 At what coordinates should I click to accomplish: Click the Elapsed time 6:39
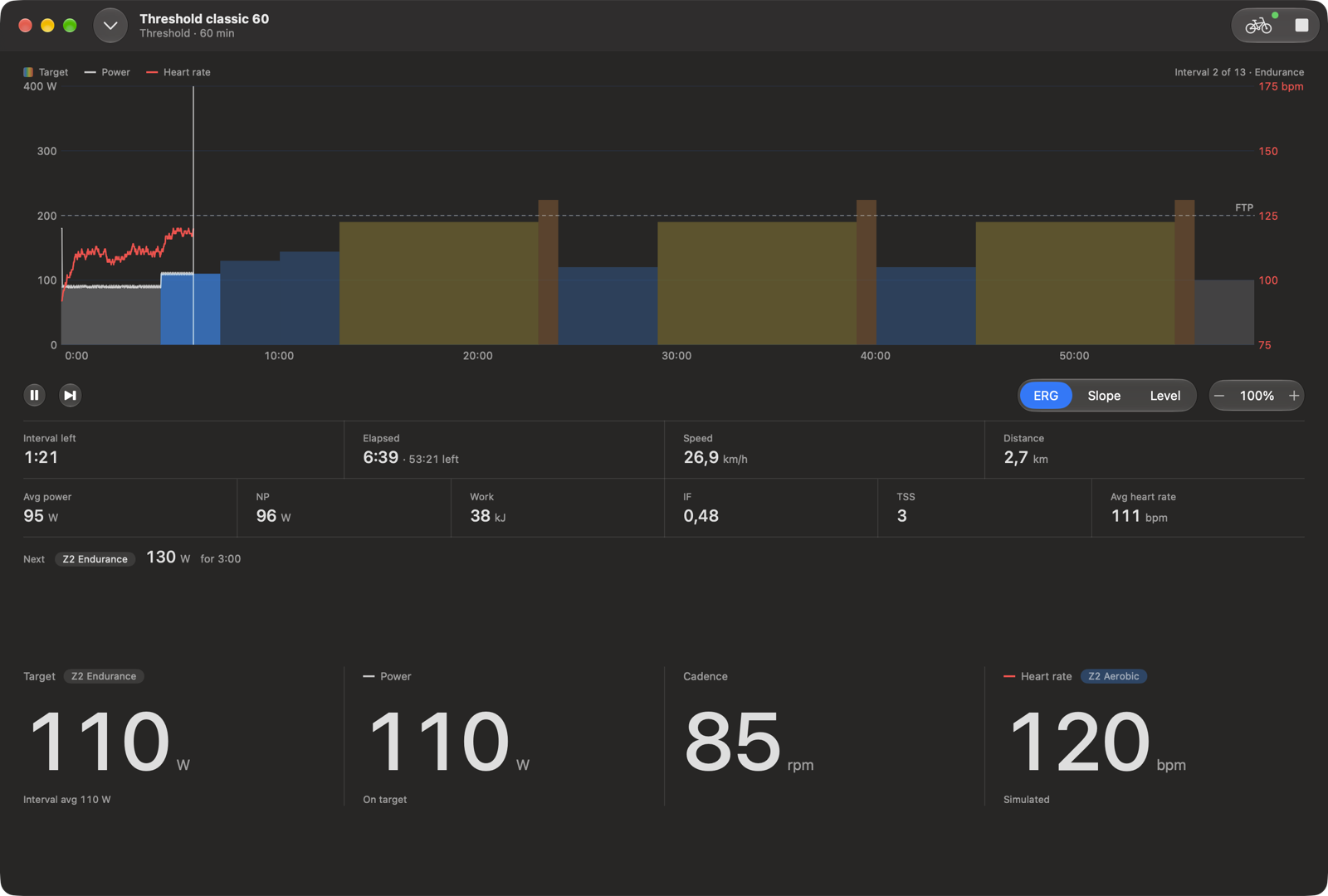(x=381, y=457)
